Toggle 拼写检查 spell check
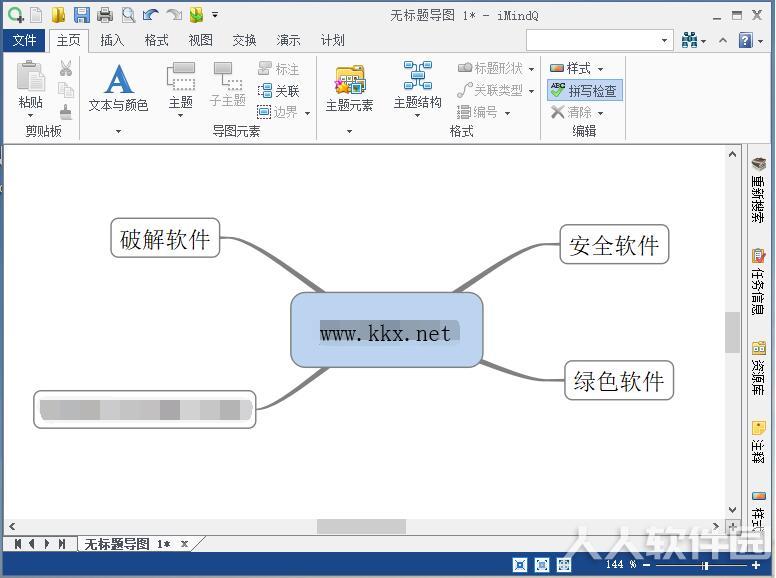Image resolution: width=776 pixels, height=578 pixels. point(584,91)
